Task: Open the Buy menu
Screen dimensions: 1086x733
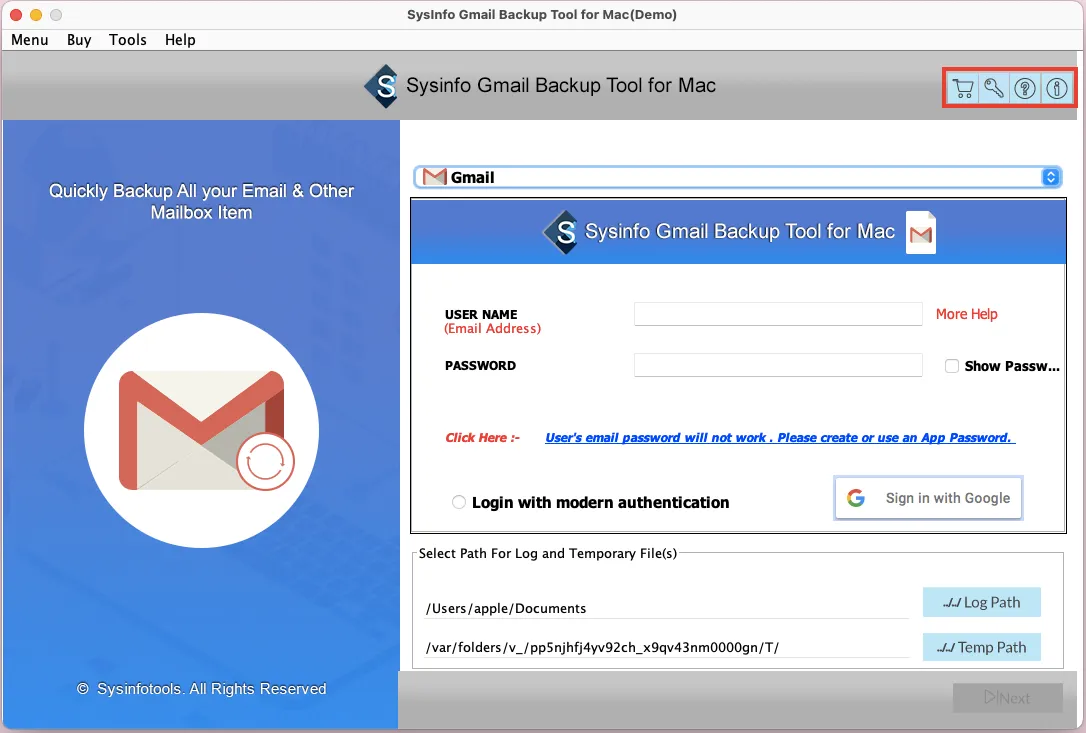Action: [79, 40]
